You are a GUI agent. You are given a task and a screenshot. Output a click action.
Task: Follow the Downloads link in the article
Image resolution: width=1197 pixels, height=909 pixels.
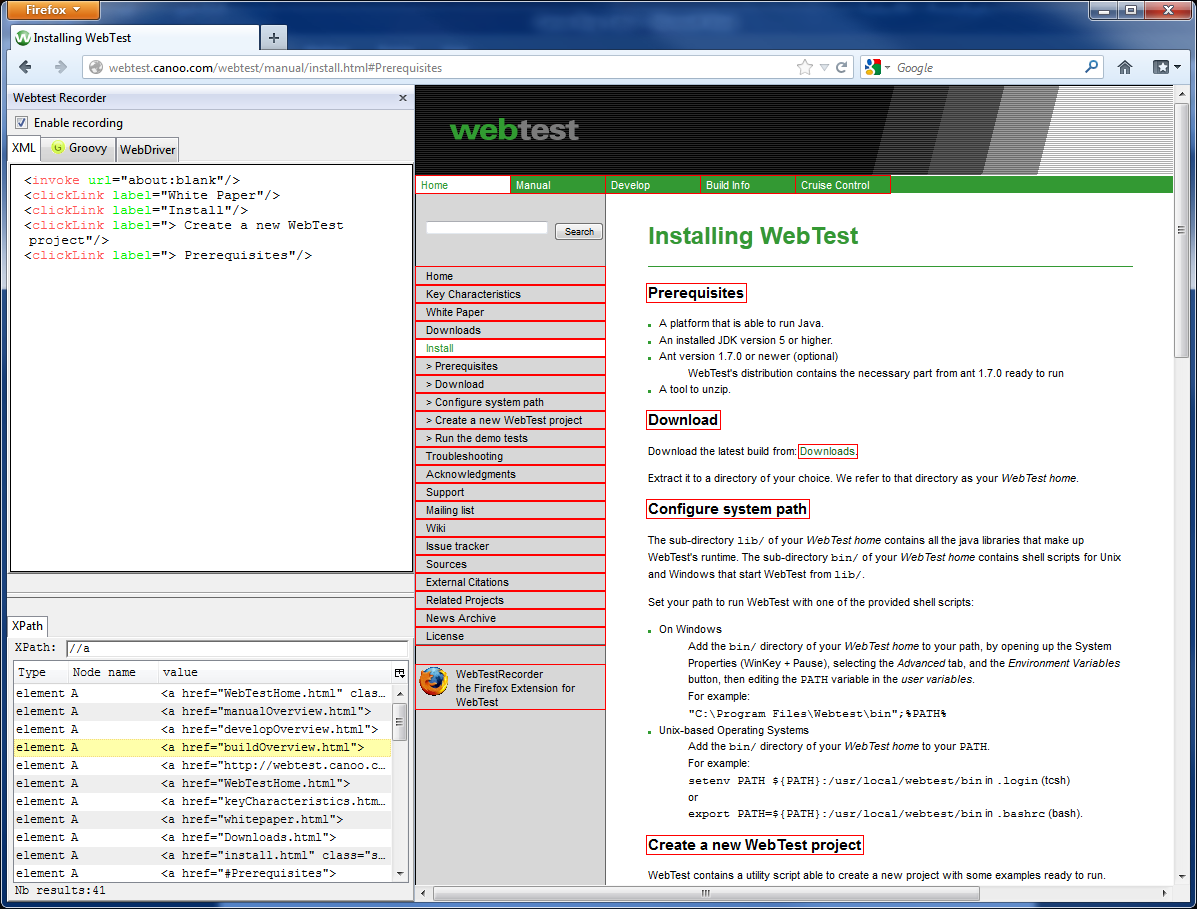828,451
